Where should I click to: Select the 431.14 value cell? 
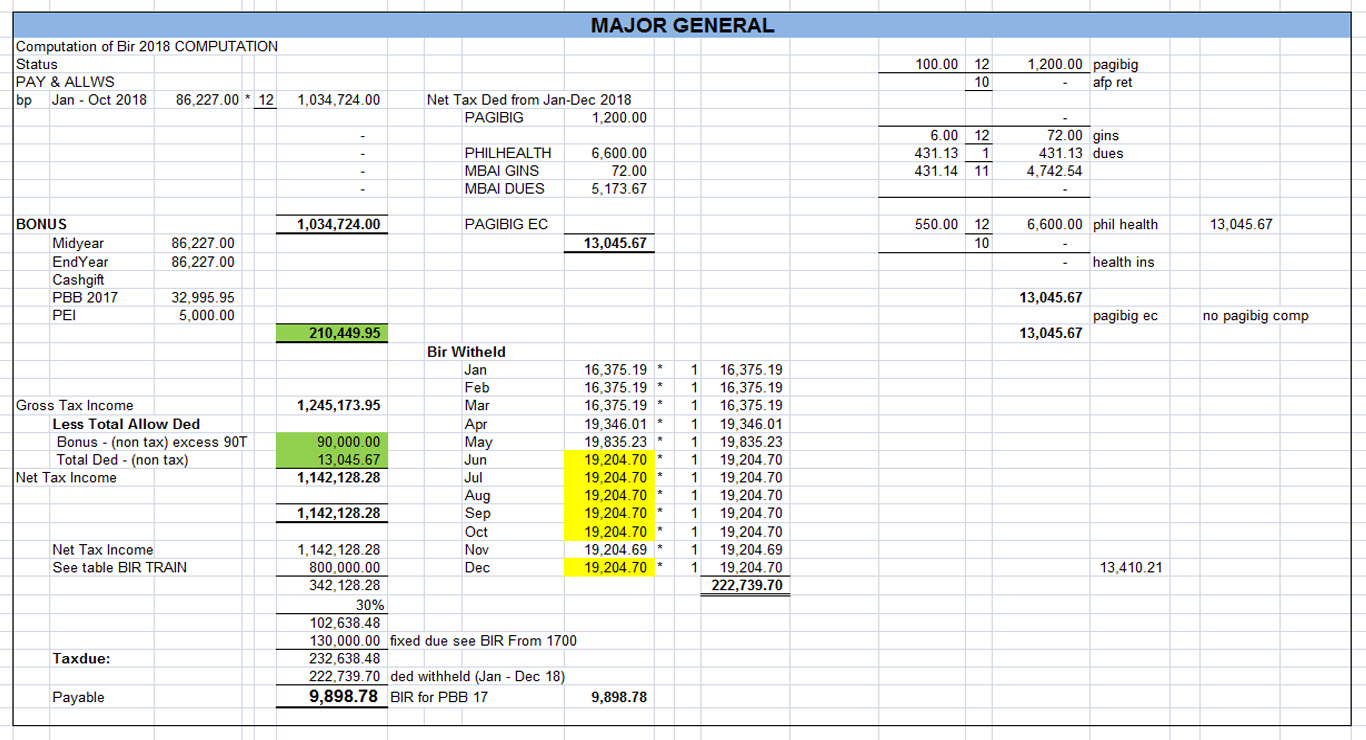(x=937, y=171)
